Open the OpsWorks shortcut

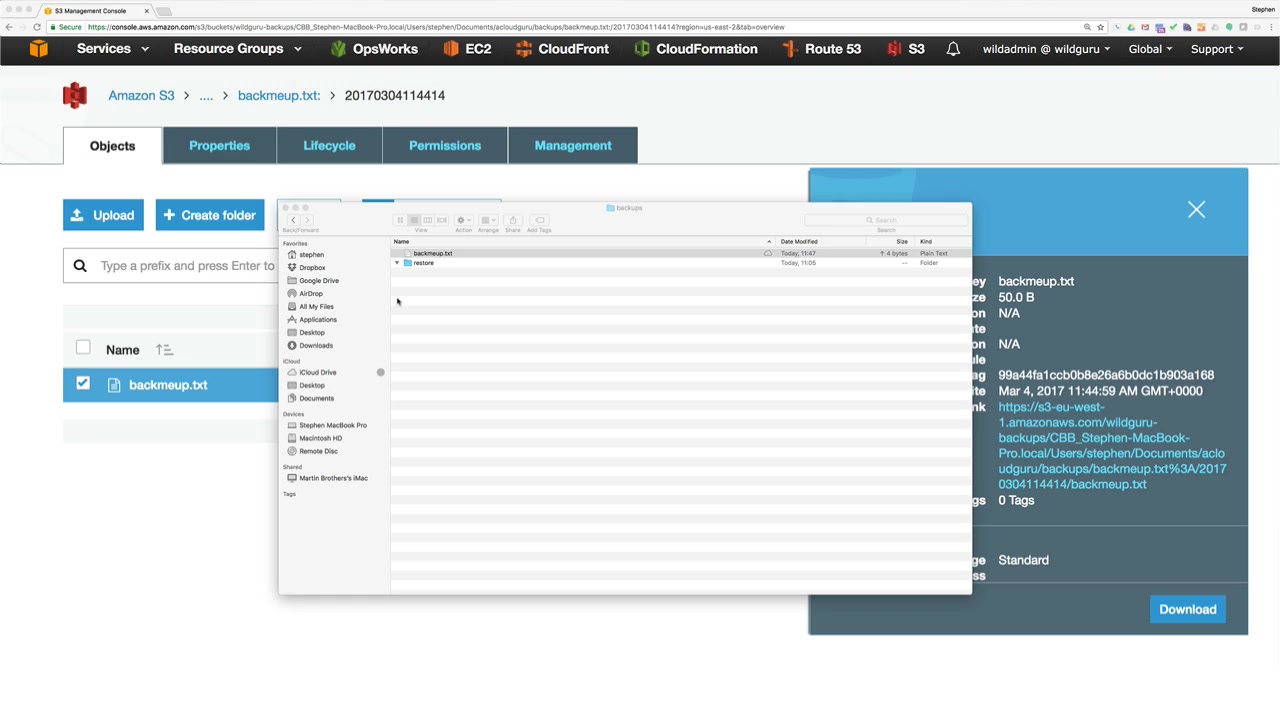click(373, 49)
